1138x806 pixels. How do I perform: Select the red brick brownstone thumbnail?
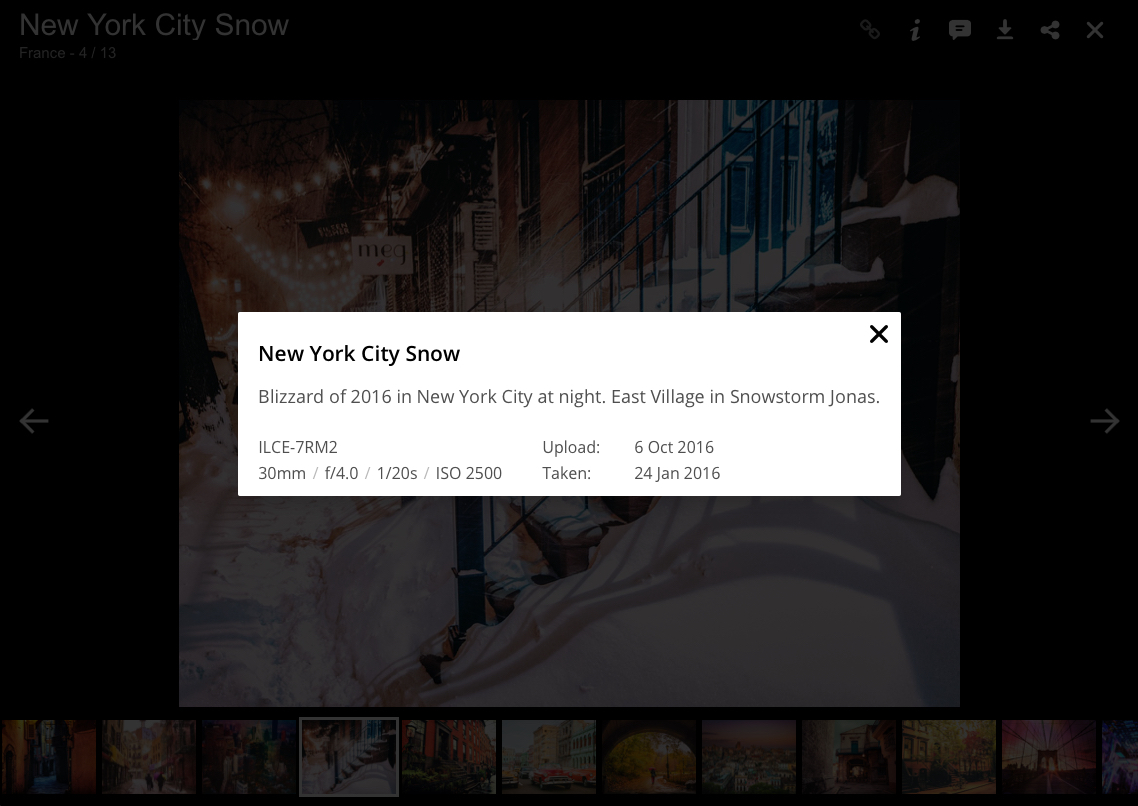click(x=449, y=757)
